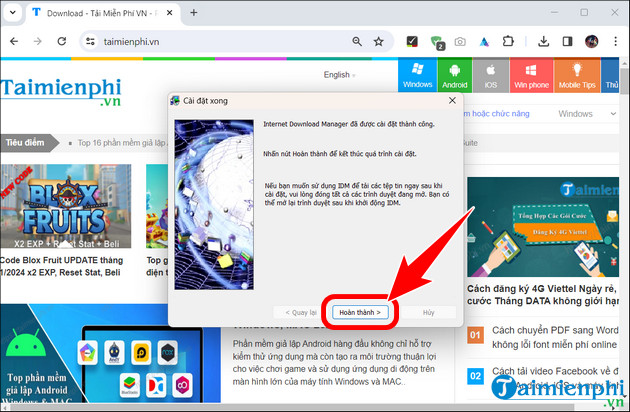Screen dimensions: 630x412
Task: Close the Cài đặt xong dialog
Action: (452, 100)
